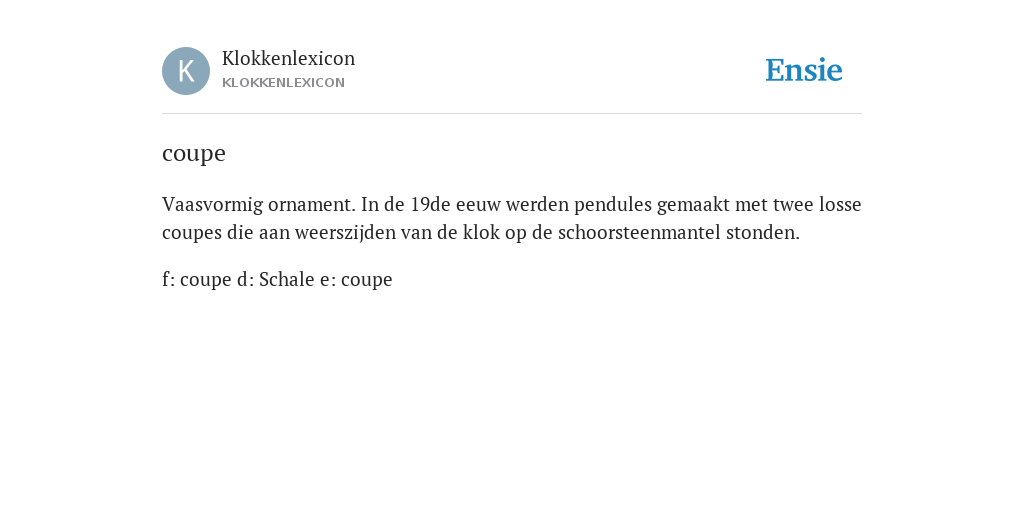Select the 'coupe' heading title
The height and width of the screenshot is (512, 1024).
(194, 154)
